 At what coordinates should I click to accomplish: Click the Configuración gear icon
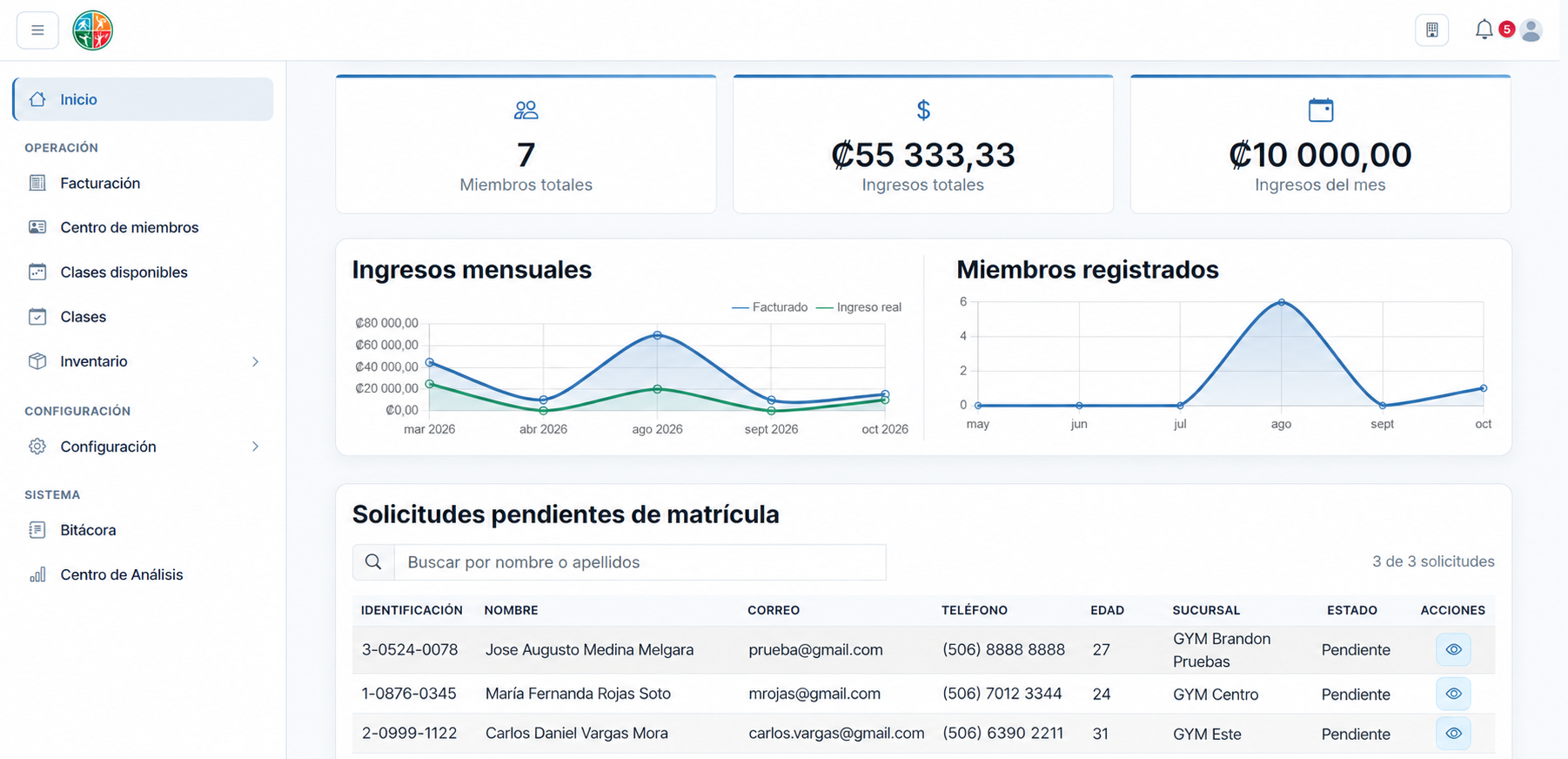(x=37, y=447)
